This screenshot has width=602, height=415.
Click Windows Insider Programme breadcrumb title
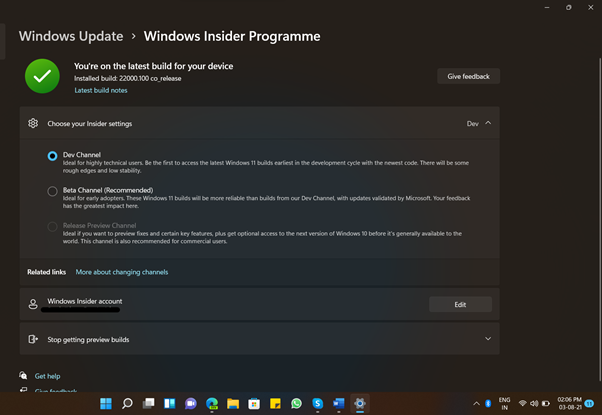232,36
